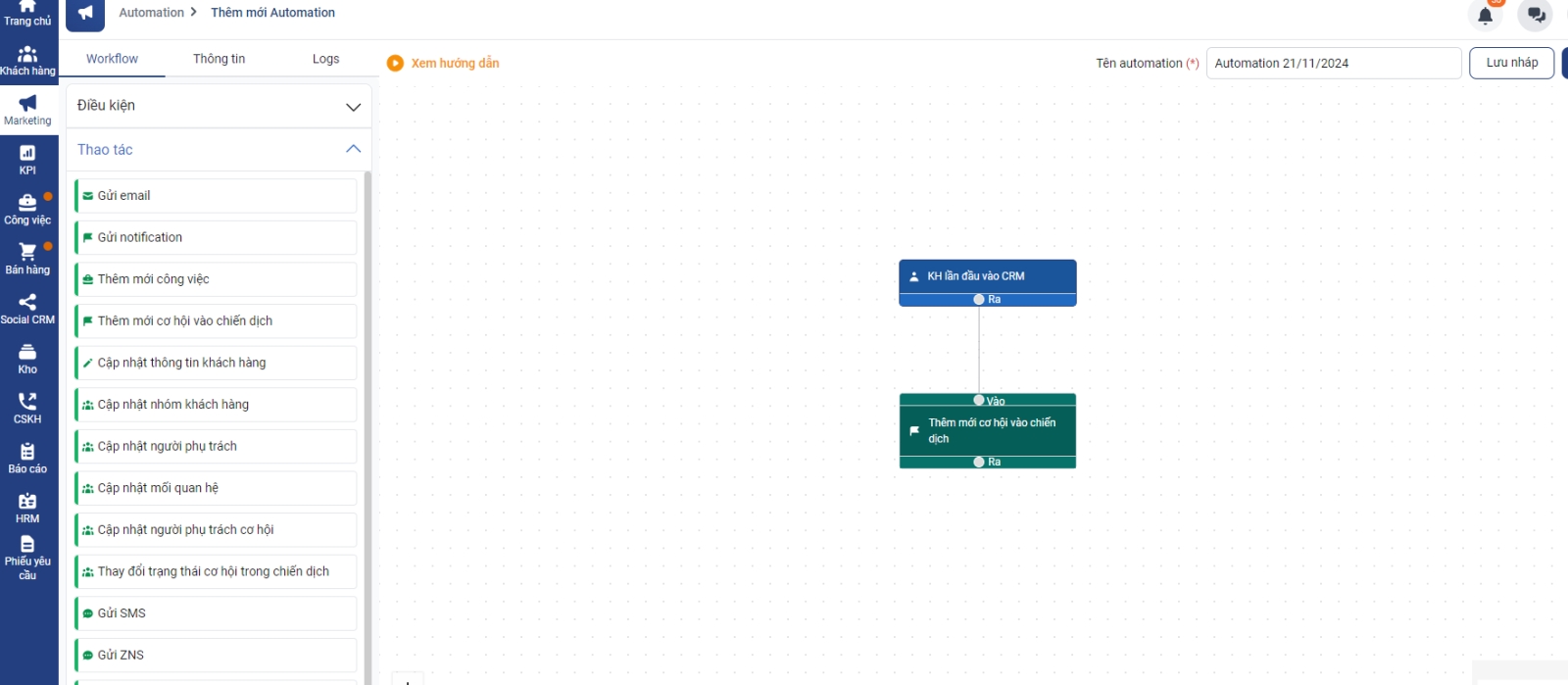The image size is (1568, 685).
Task: Click the Ra output port of the KH node
Action: (979, 300)
